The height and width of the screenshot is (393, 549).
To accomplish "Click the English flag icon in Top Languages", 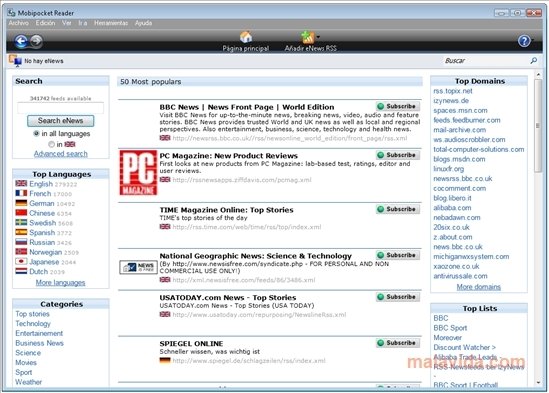I will pyautogui.click(x=21, y=183).
